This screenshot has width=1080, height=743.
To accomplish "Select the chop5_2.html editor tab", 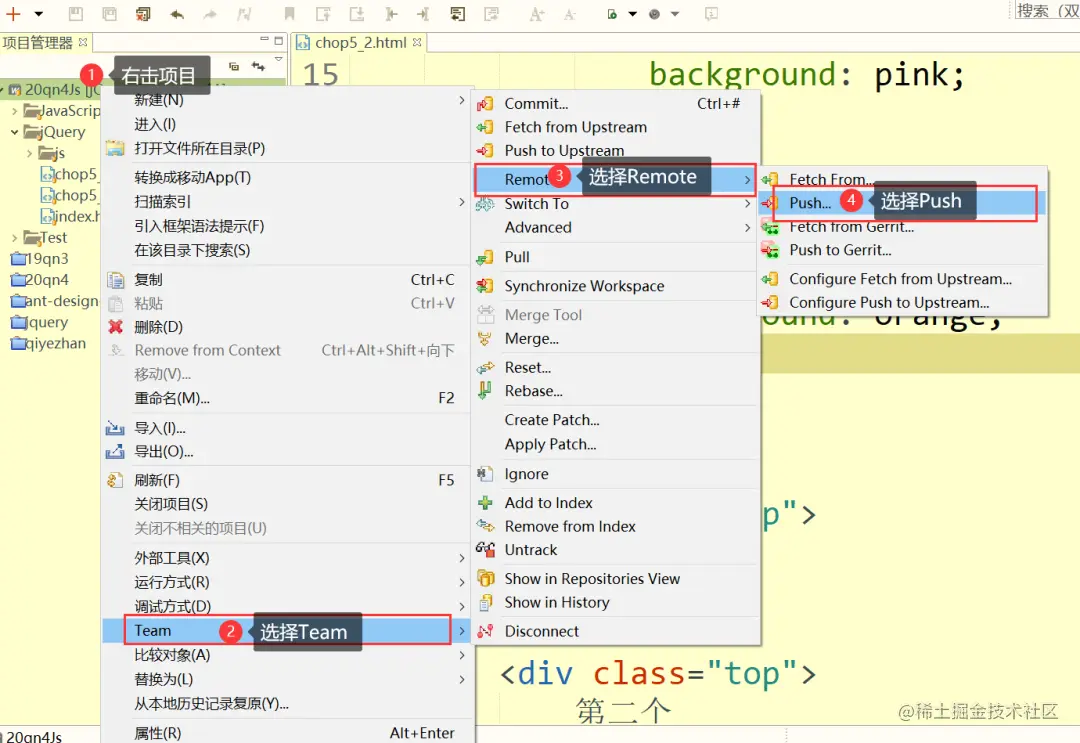I will point(361,43).
